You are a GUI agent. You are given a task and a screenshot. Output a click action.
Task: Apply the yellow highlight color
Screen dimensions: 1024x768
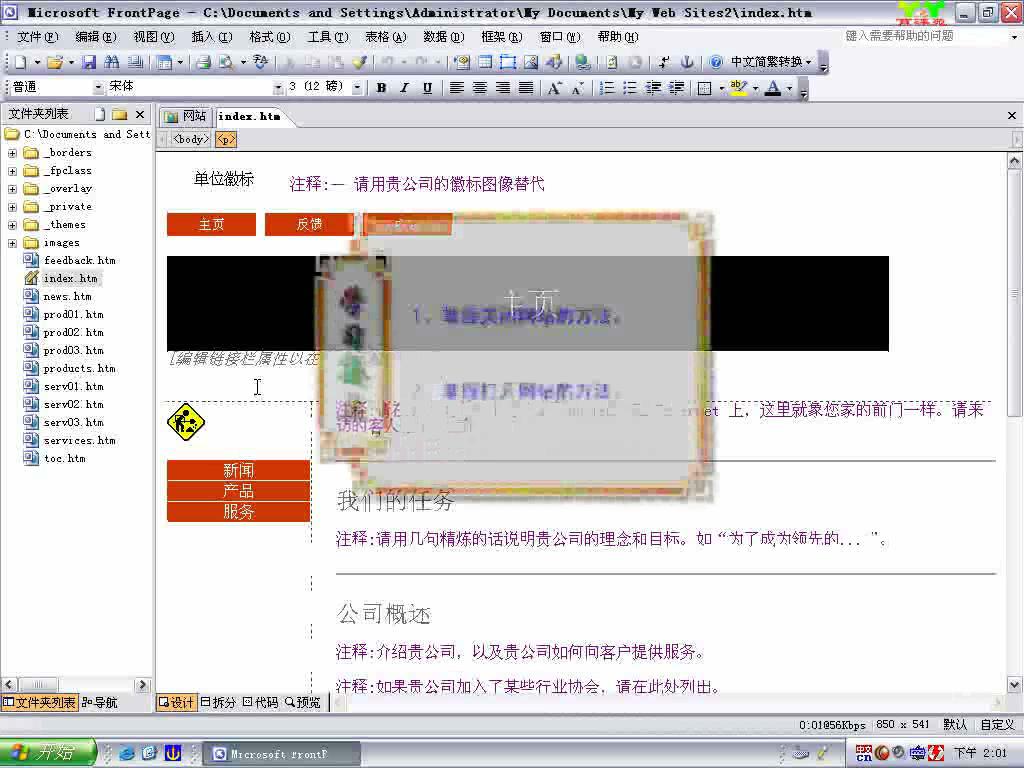pyautogui.click(x=739, y=88)
